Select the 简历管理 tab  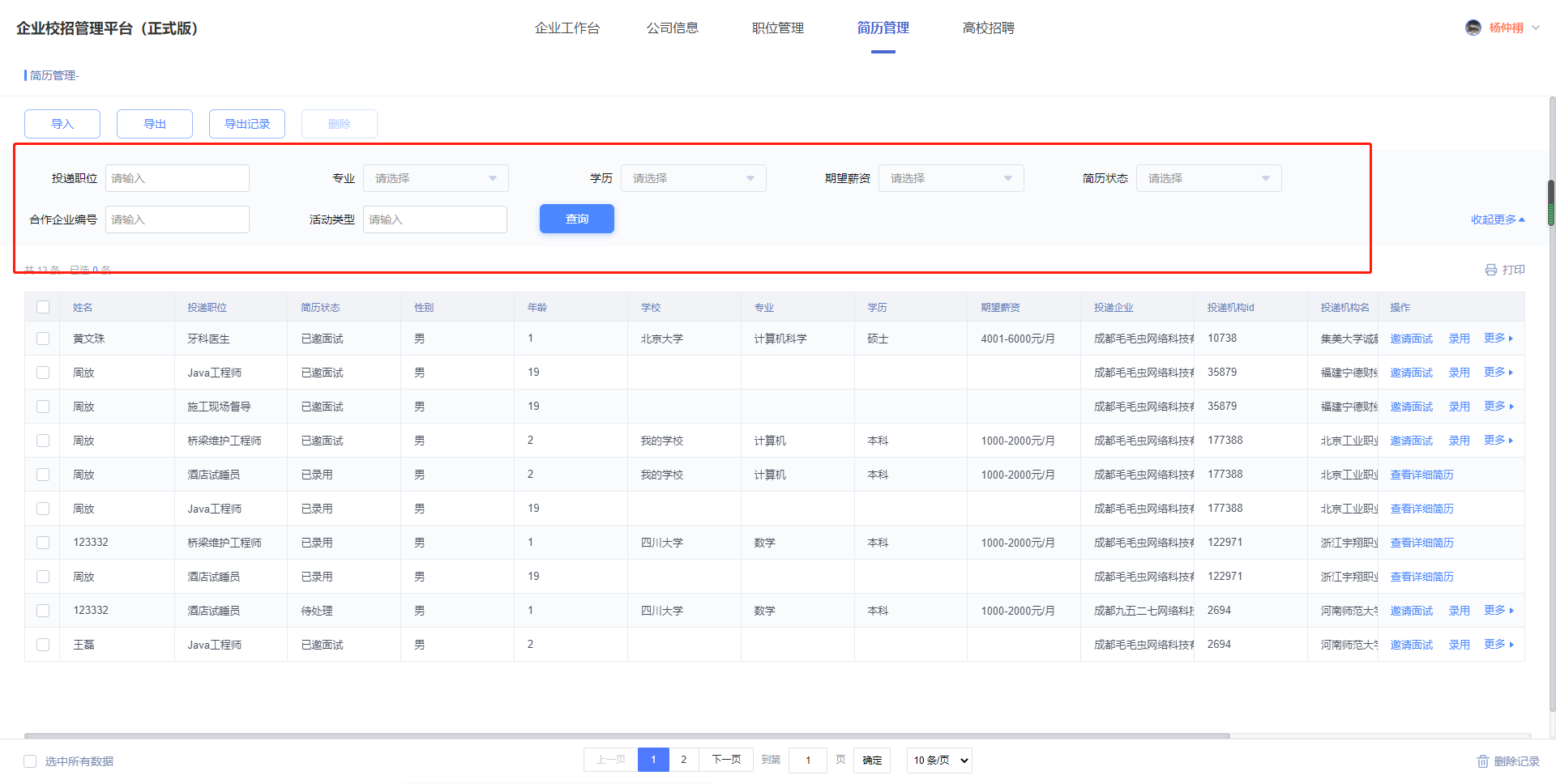pyautogui.click(x=883, y=28)
